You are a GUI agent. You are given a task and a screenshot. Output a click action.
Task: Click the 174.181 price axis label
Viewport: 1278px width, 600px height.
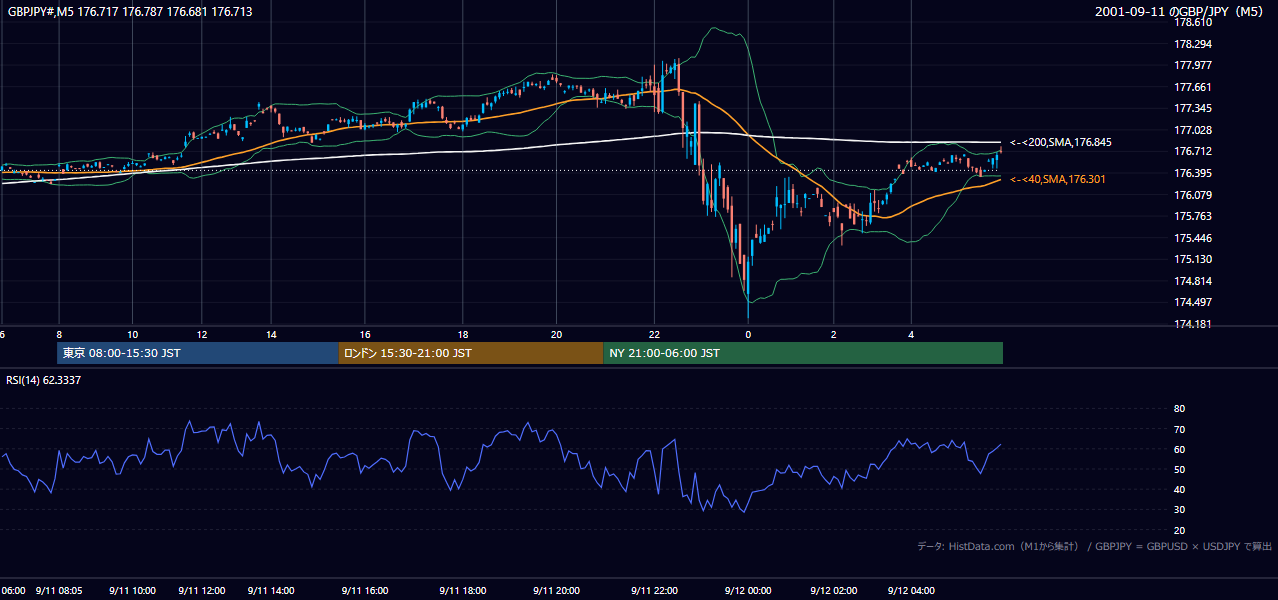point(1192,324)
